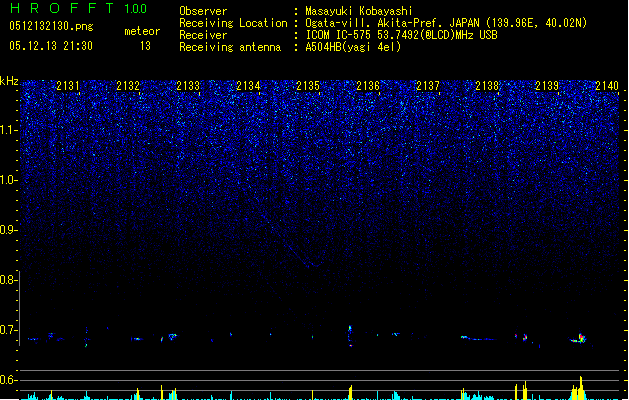Click the 'Receiving Location' label

click(233, 23)
